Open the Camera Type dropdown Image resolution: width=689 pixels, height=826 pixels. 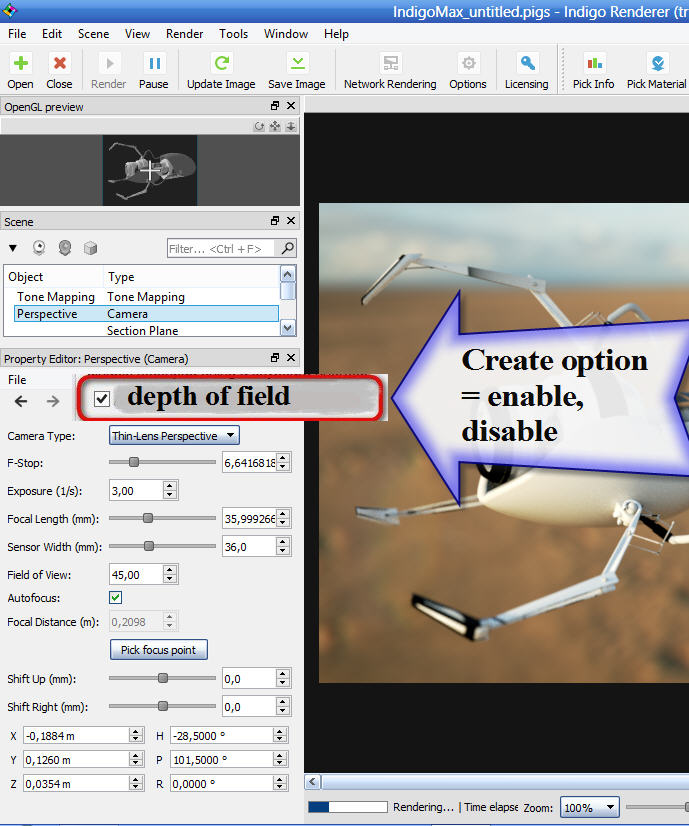point(174,435)
